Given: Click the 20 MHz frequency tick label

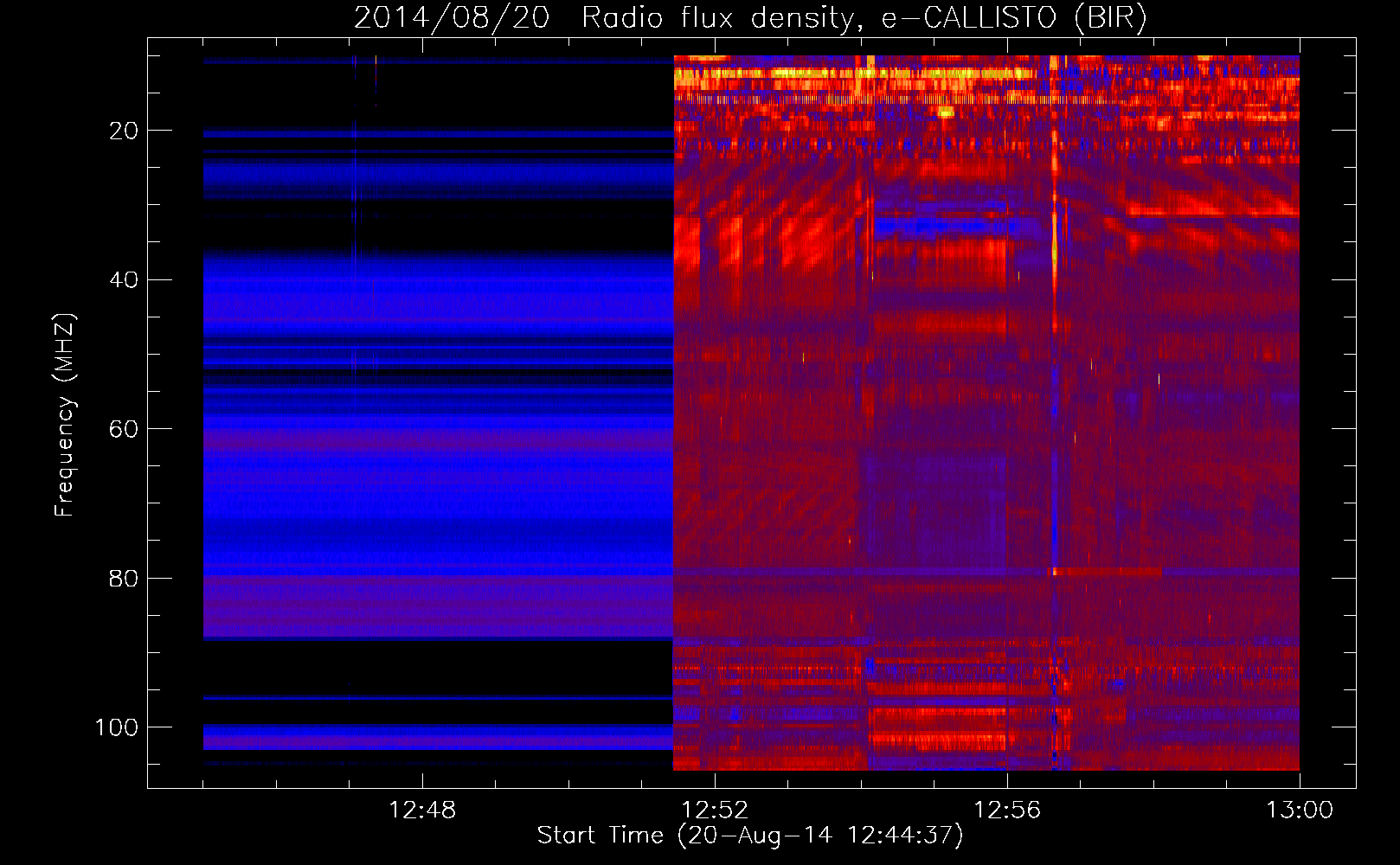Looking at the screenshot, I should click(x=124, y=131).
